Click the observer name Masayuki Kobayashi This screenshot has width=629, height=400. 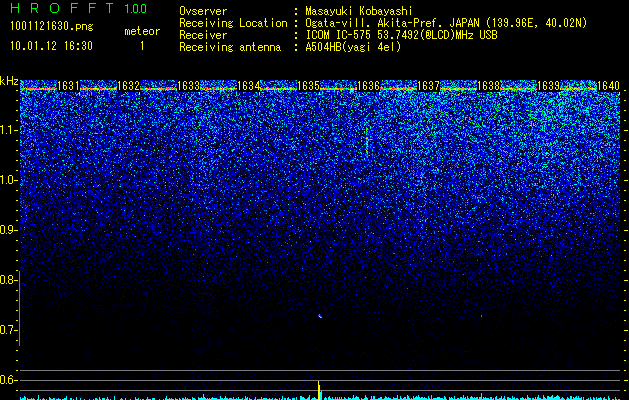coord(358,11)
